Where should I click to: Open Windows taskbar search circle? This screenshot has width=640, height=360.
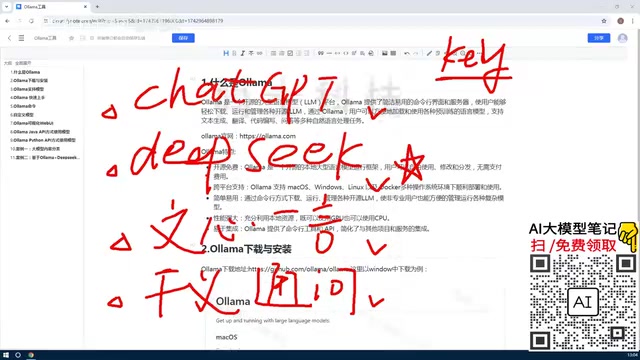pos(18,355)
